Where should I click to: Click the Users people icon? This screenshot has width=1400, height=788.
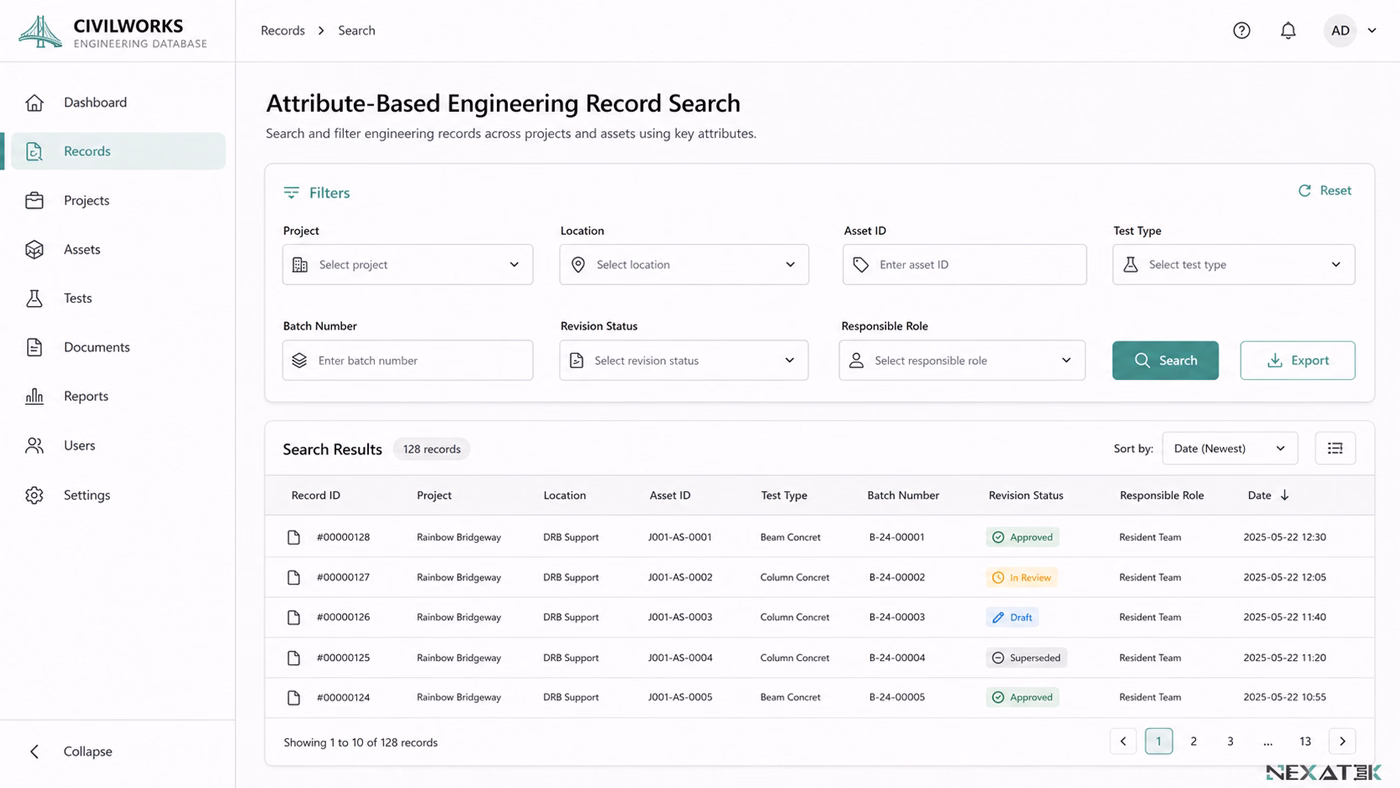coord(34,445)
